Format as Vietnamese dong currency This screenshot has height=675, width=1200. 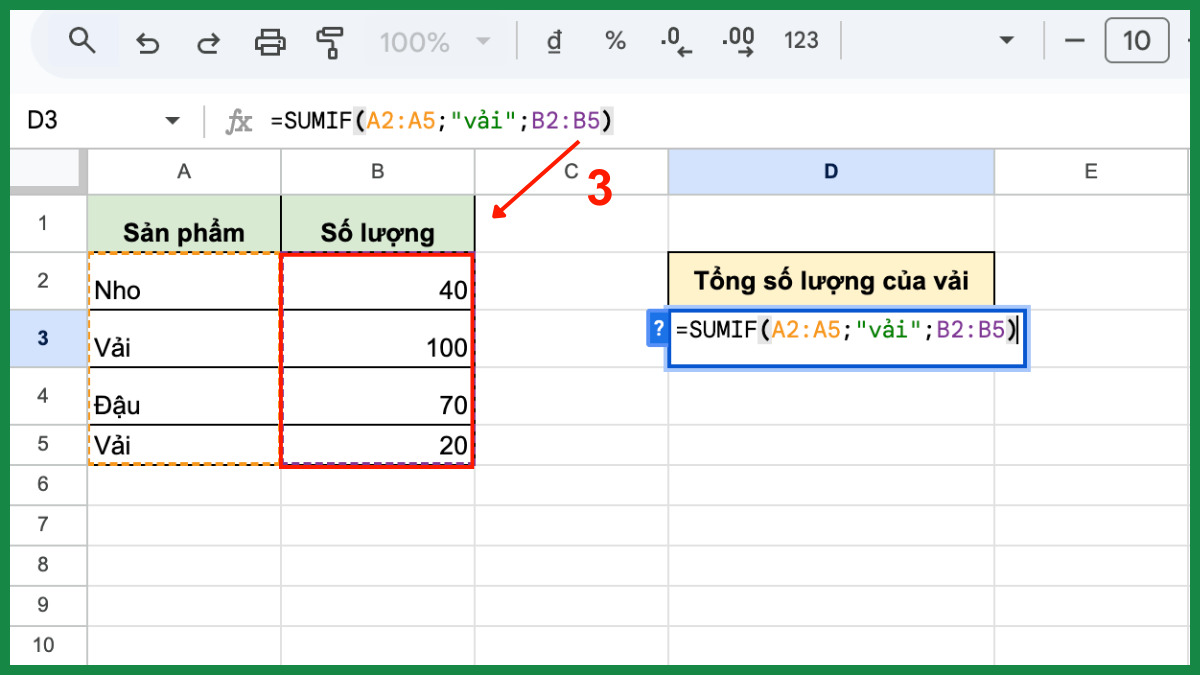click(554, 41)
